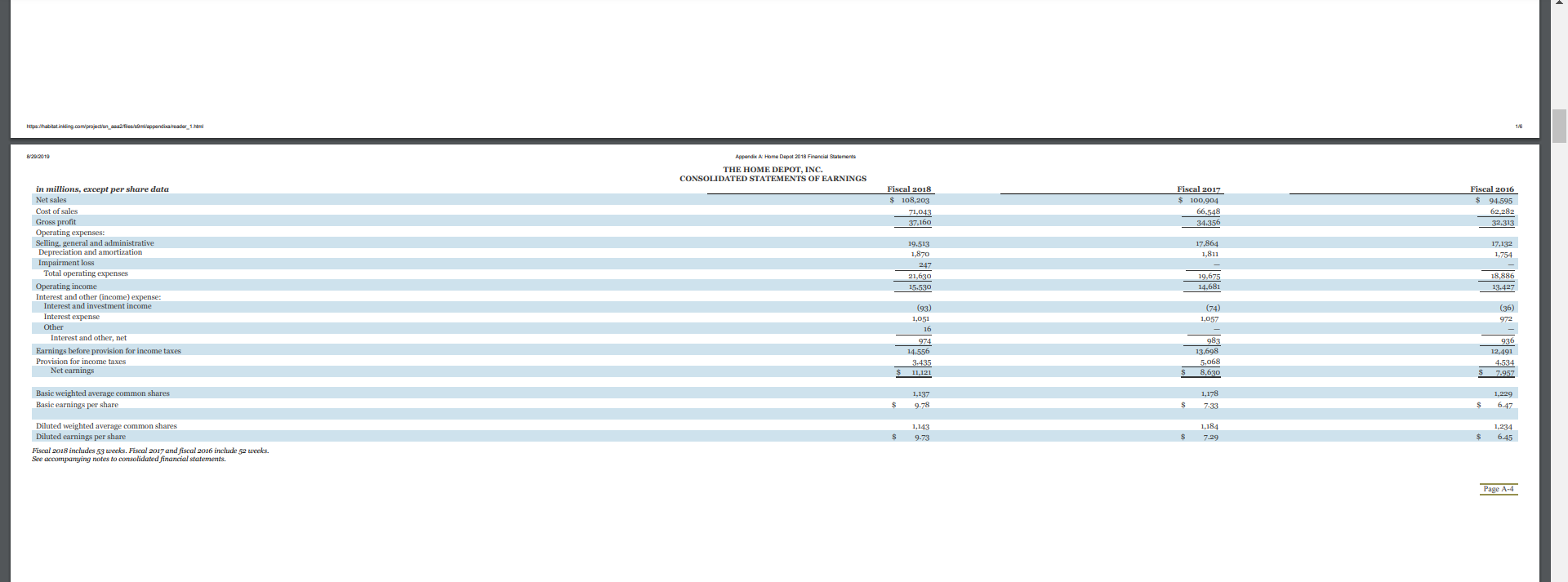This screenshot has width=1568, height=582.
Task: Click the total operating expenses value 21,630
Action: pyautogui.click(x=920, y=276)
